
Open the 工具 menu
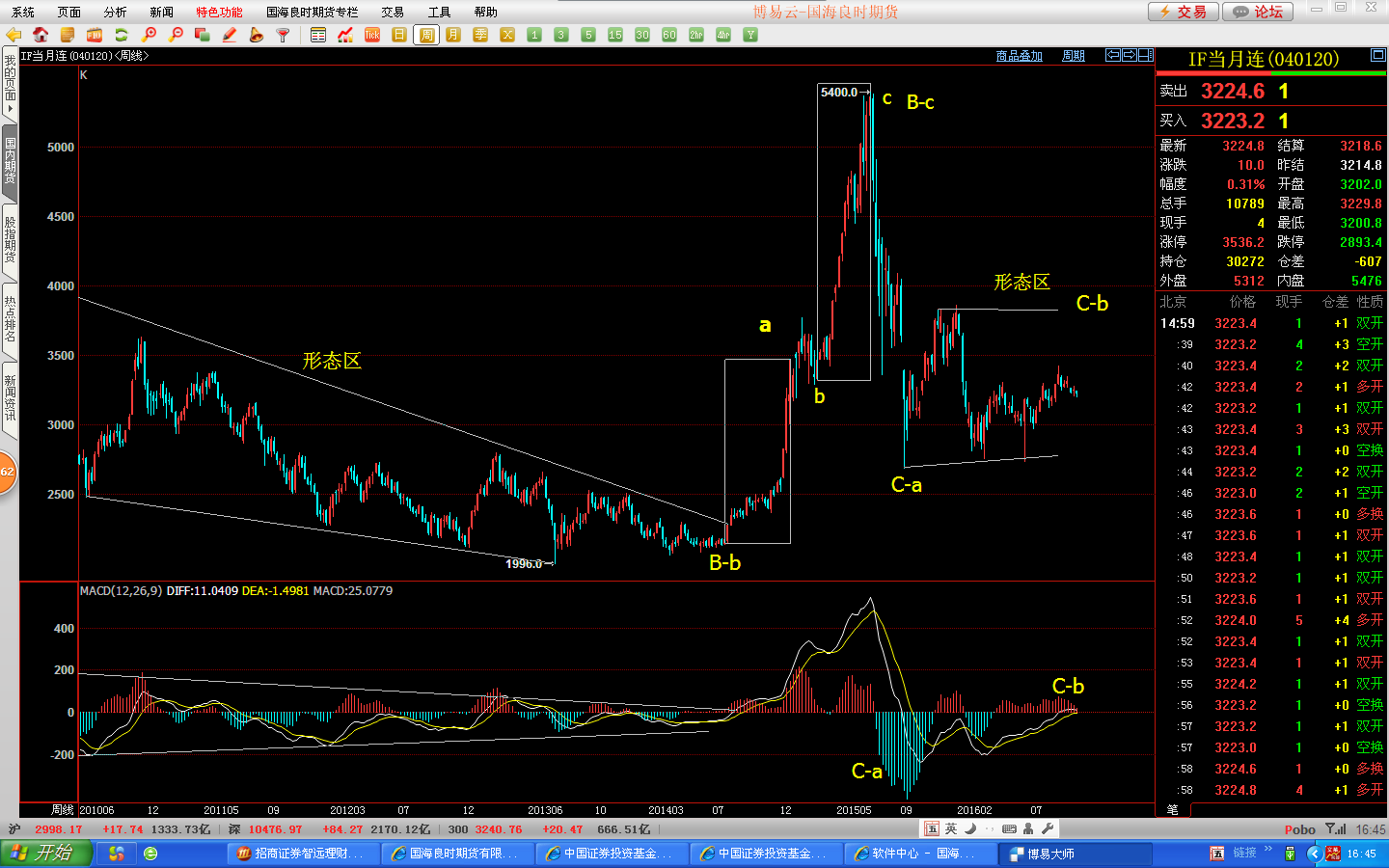click(x=439, y=12)
